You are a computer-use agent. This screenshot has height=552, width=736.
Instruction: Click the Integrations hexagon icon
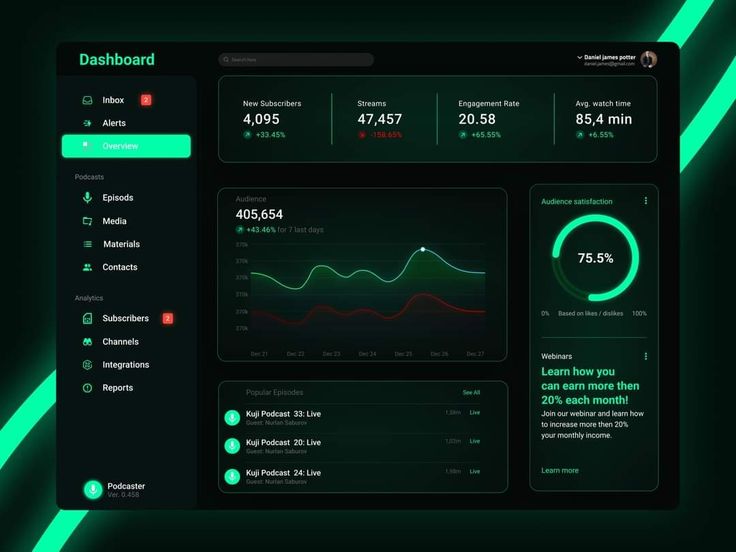point(87,365)
